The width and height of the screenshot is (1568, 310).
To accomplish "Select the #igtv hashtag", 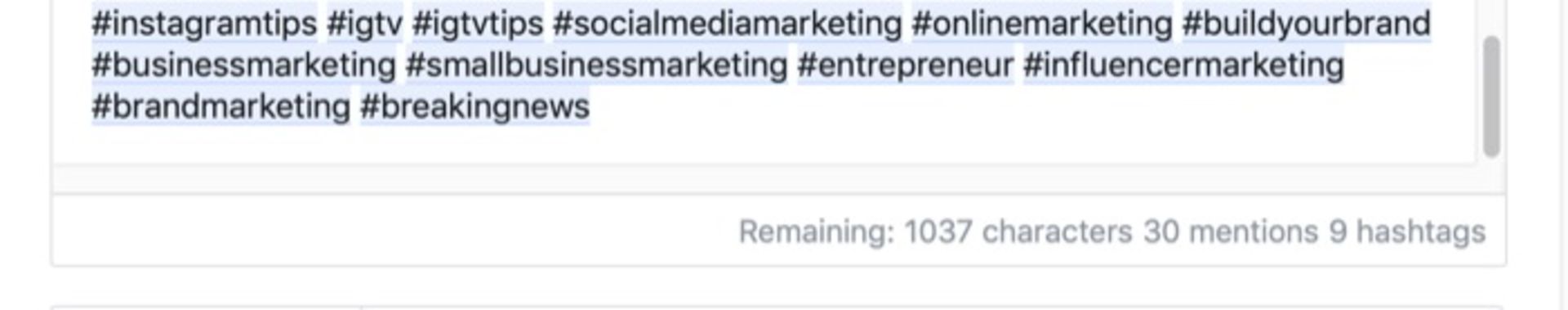I will pos(365,24).
